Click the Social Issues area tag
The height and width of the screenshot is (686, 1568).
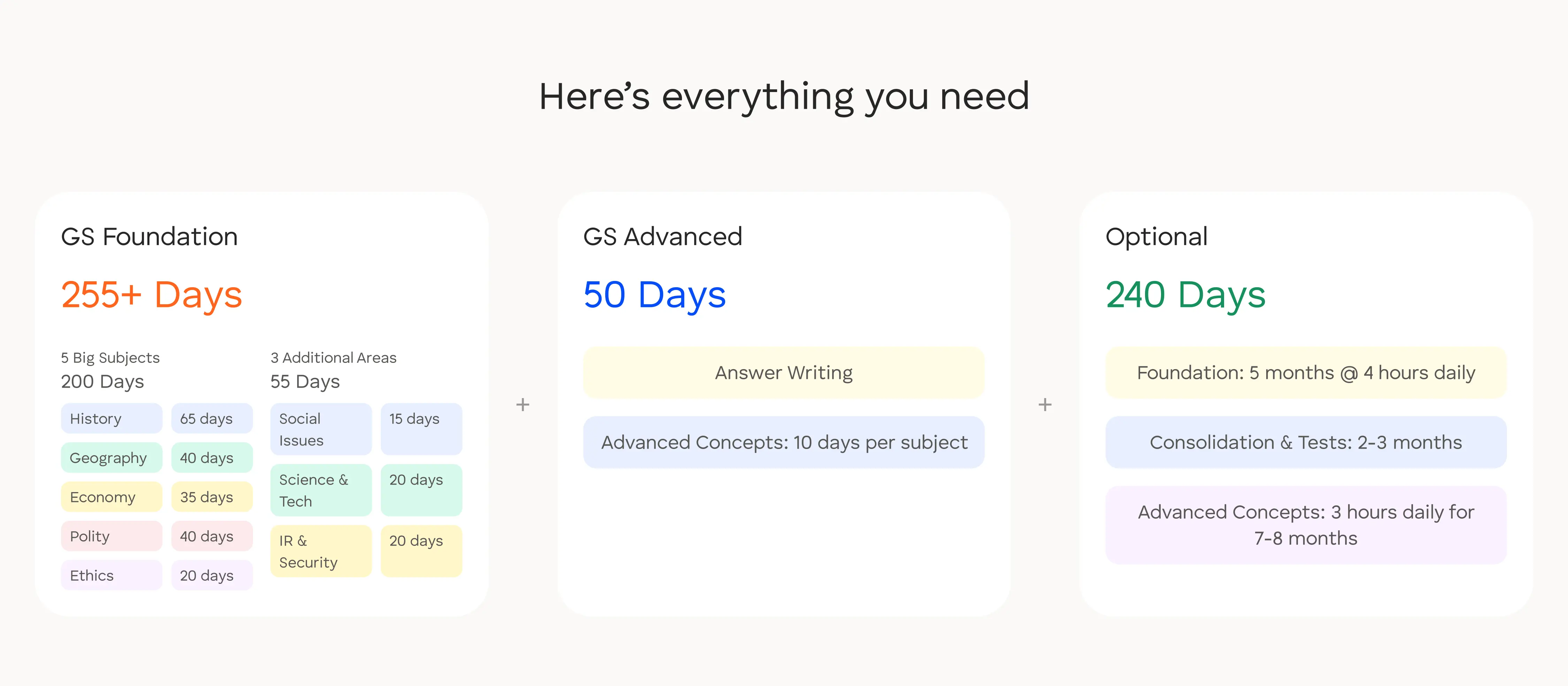(x=321, y=429)
